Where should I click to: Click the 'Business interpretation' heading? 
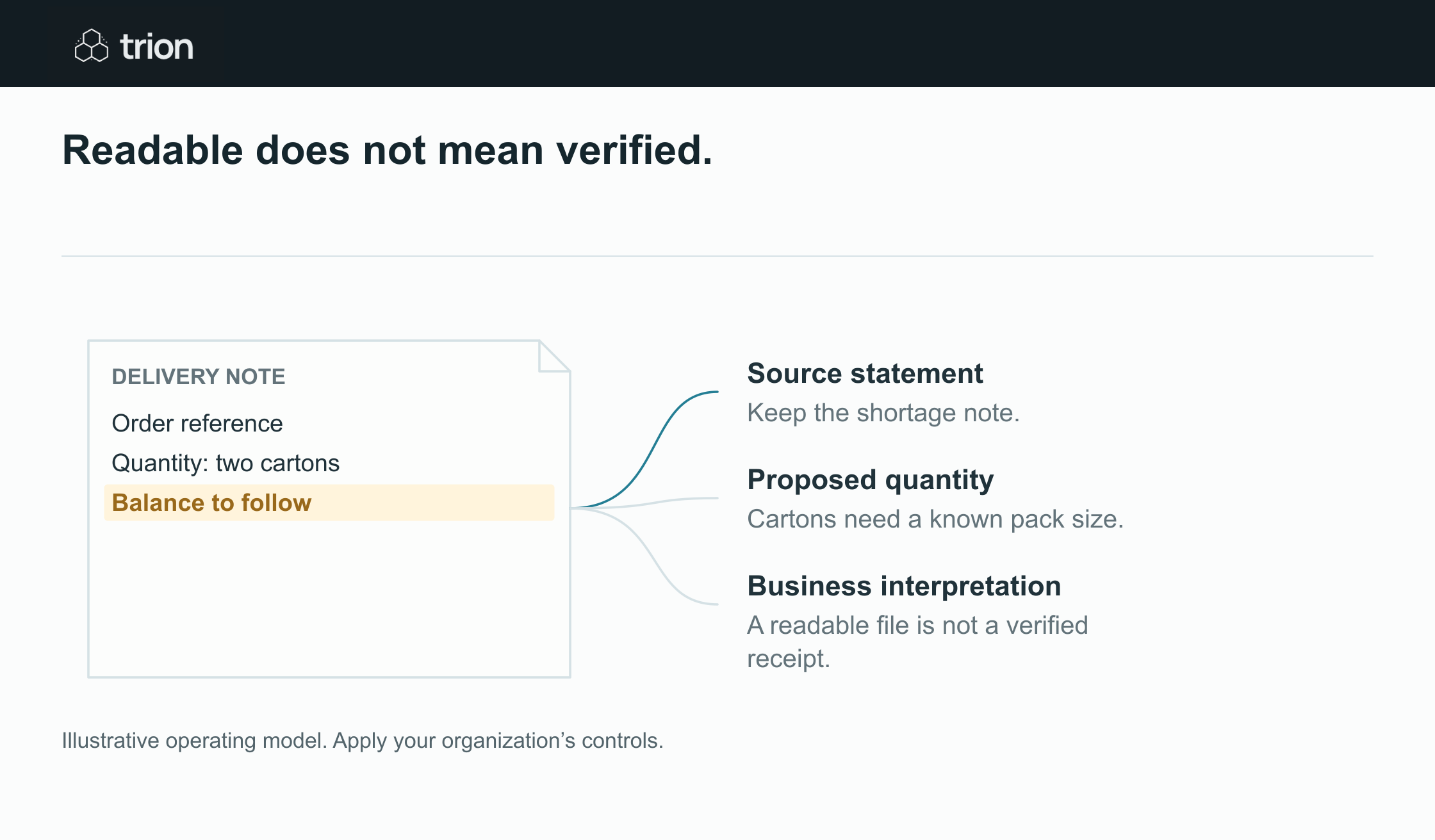pos(904,586)
